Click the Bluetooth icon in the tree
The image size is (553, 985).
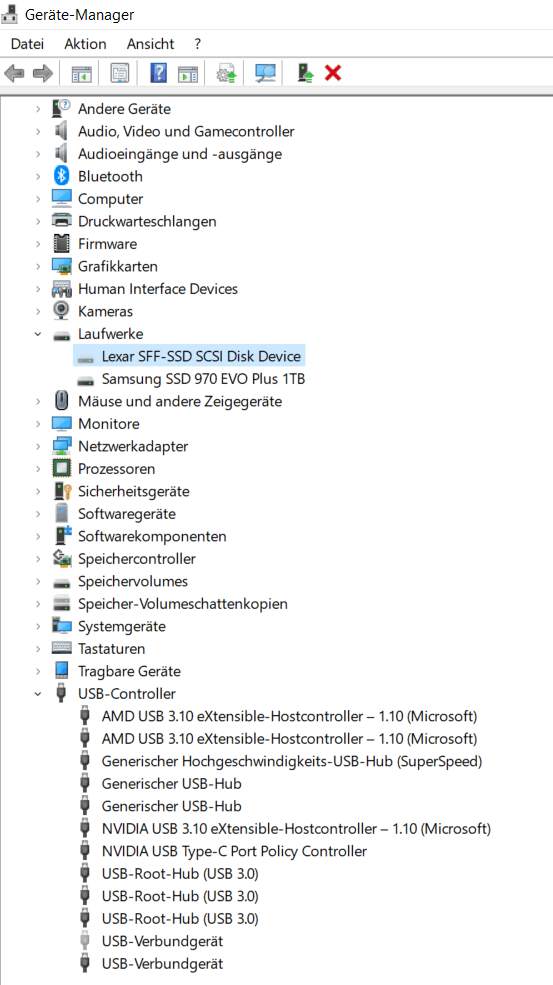click(x=62, y=177)
